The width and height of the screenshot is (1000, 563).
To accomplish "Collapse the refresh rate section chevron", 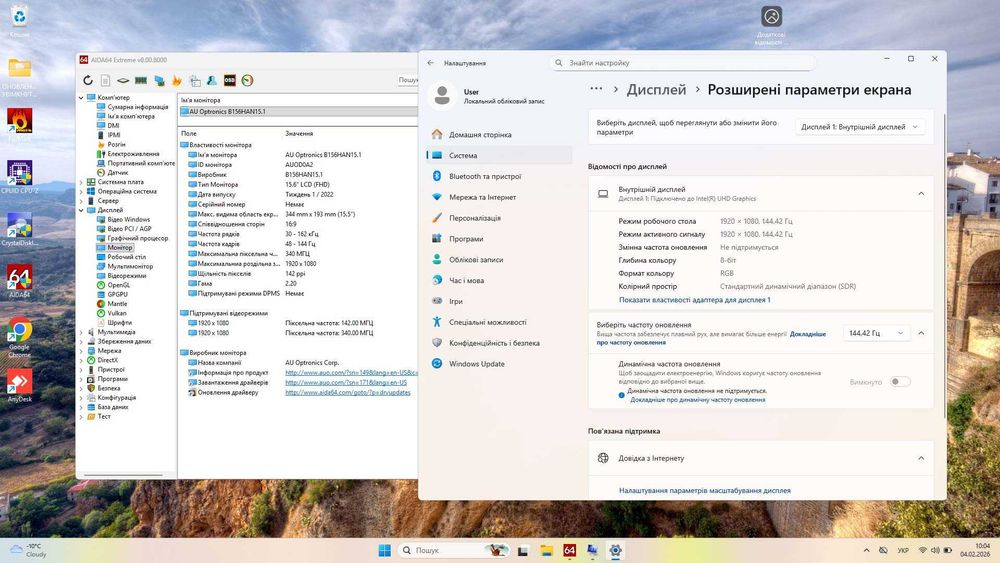I will (x=921, y=333).
